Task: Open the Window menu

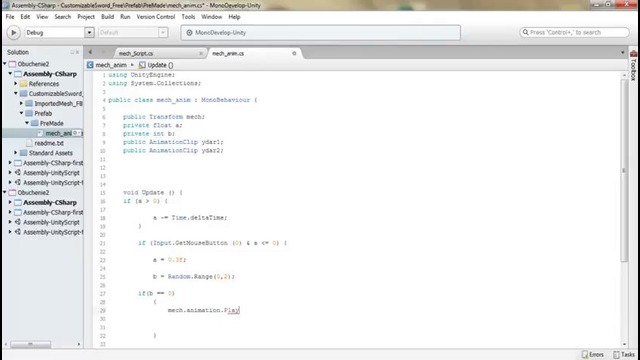Action: click(211, 17)
